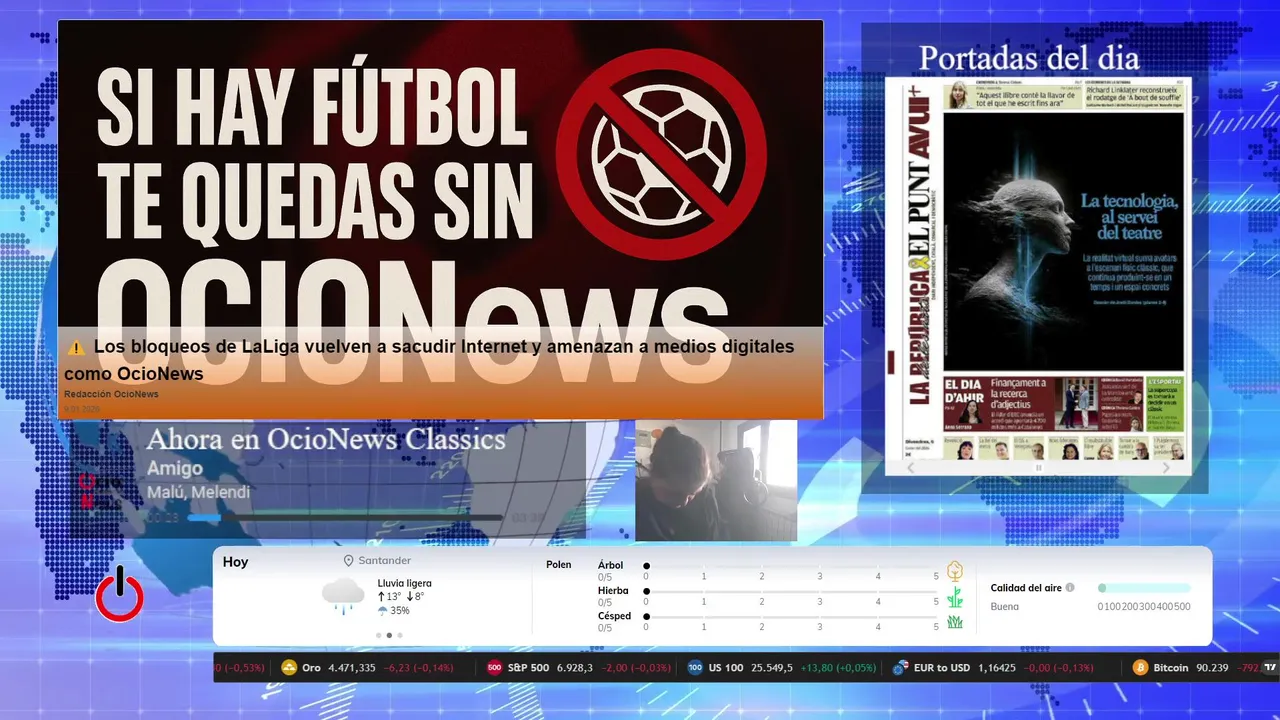Click the gold Oro ticker icon
Screen dimensions: 1280x720
tap(290, 667)
